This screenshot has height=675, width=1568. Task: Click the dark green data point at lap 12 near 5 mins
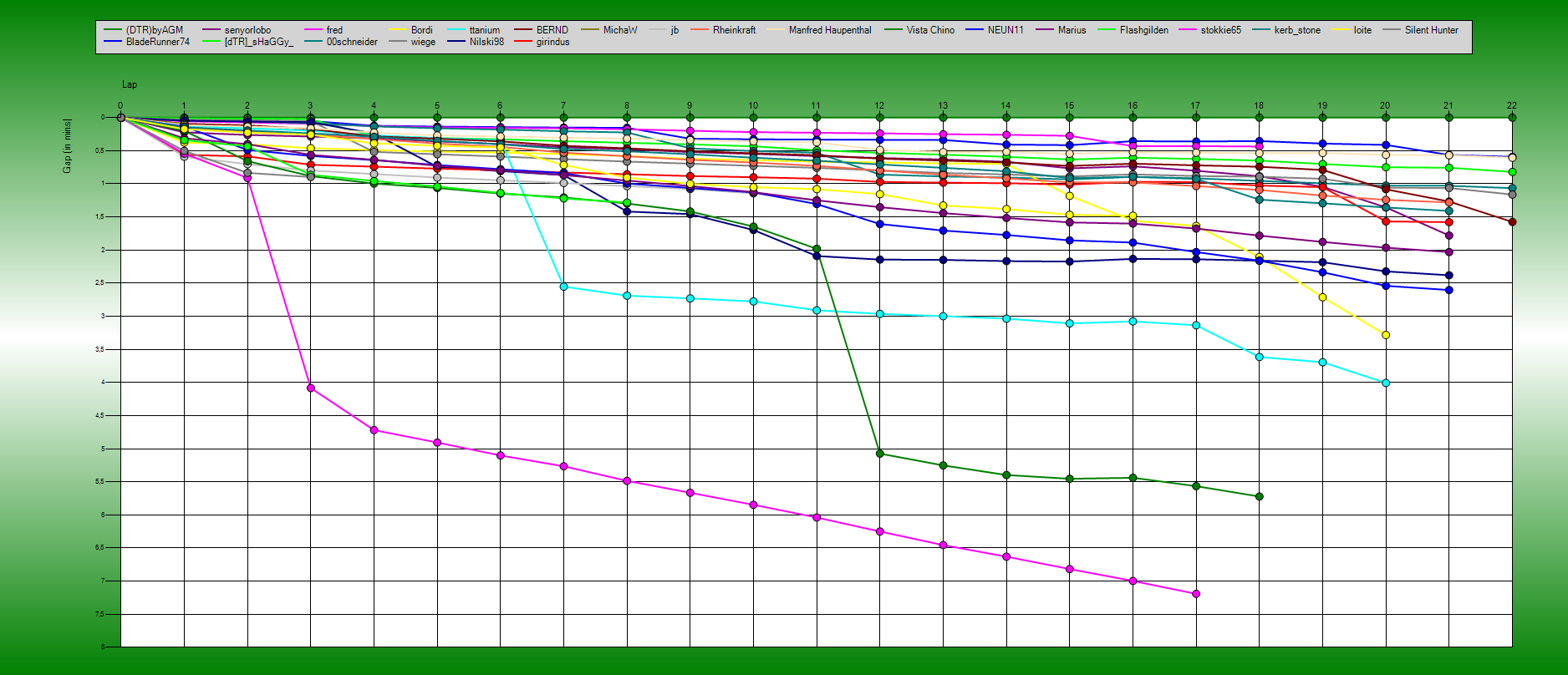(x=880, y=454)
